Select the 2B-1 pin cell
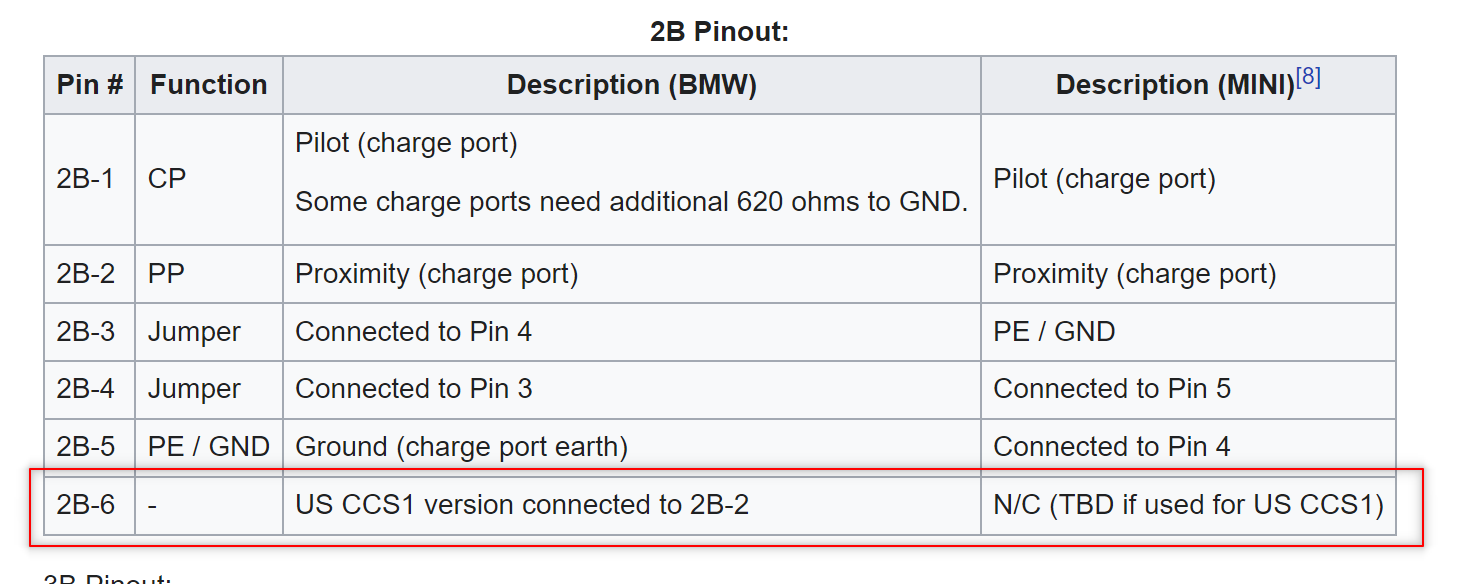This screenshot has width=1478, height=584. 86,179
